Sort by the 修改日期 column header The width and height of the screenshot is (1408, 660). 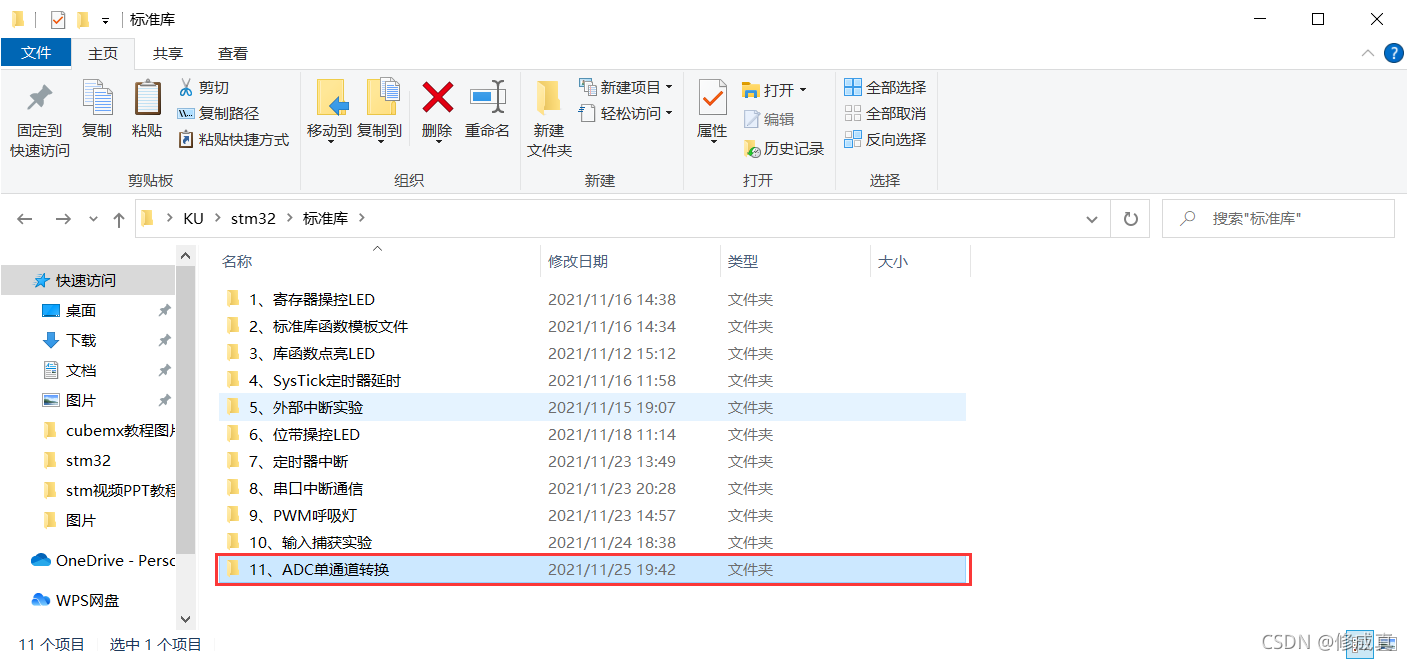577,261
